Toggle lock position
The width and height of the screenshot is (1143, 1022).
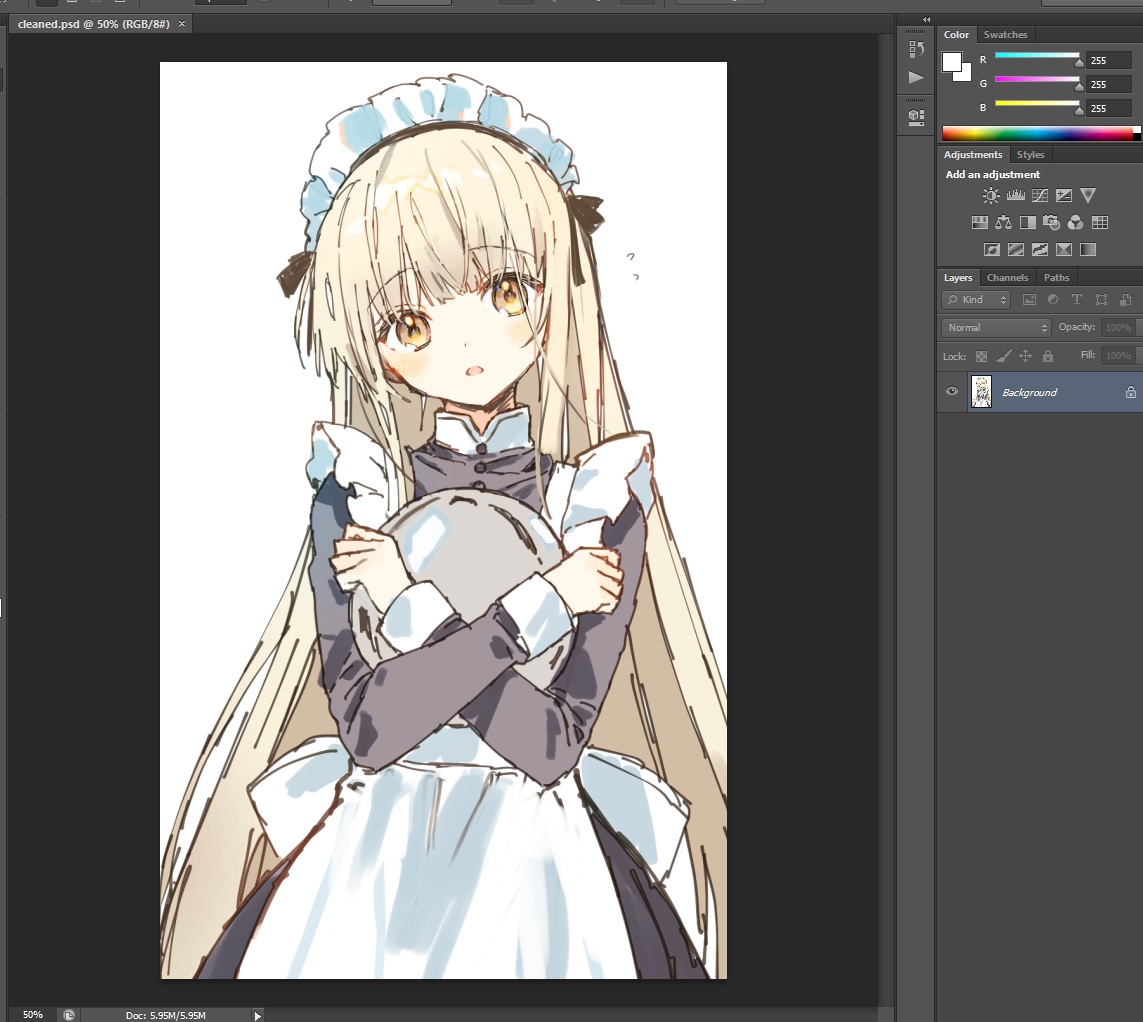pyautogui.click(x=1025, y=356)
